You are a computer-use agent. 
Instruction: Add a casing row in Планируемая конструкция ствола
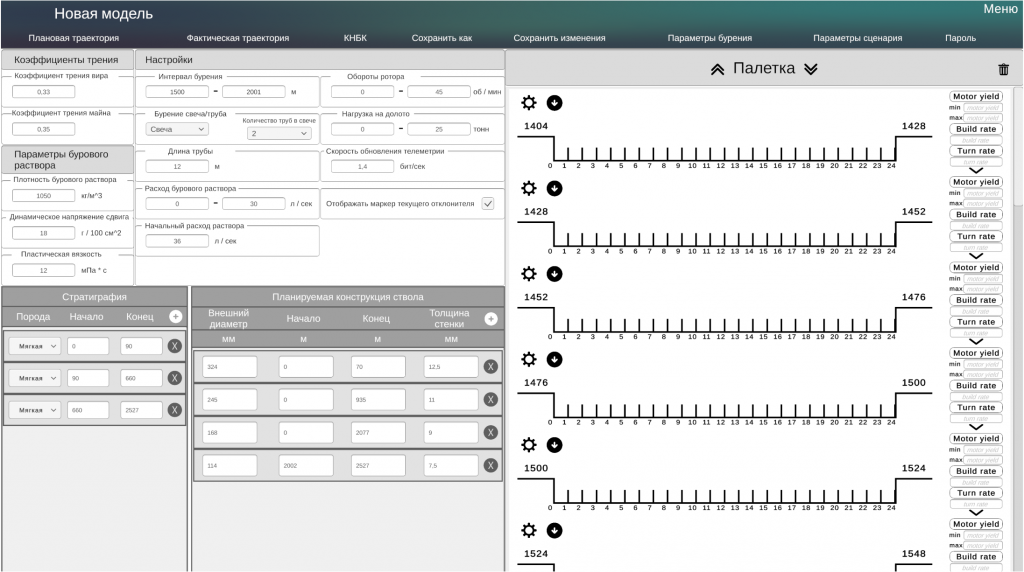(x=490, y=319)
